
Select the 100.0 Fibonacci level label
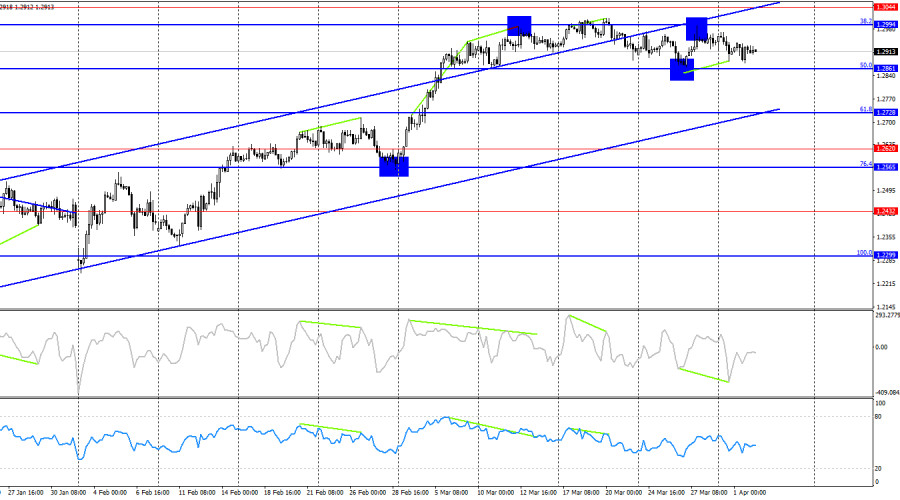coord(864,253)
